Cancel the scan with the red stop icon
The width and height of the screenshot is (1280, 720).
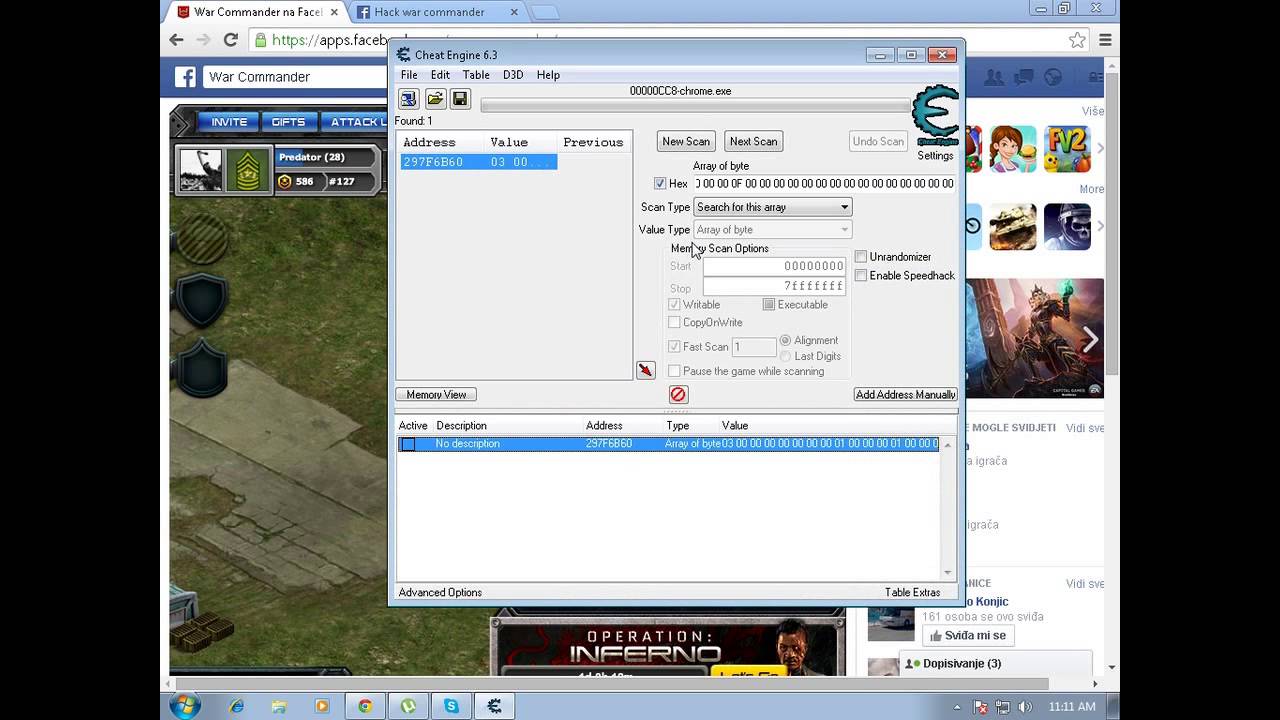(x=678, y=394)
